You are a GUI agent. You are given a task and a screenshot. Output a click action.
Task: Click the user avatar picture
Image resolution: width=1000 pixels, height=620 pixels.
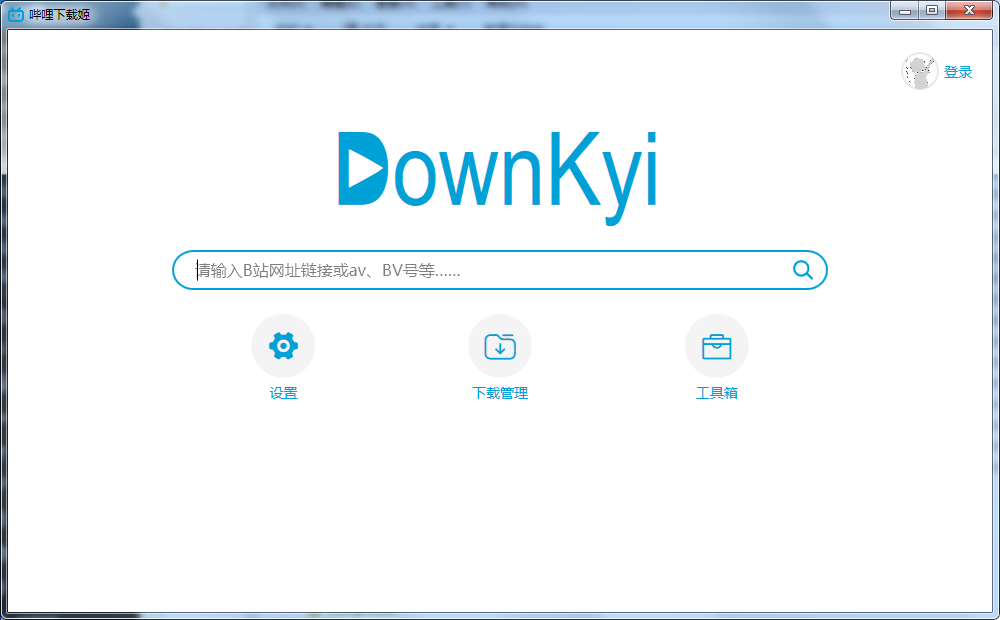point(919,71)
